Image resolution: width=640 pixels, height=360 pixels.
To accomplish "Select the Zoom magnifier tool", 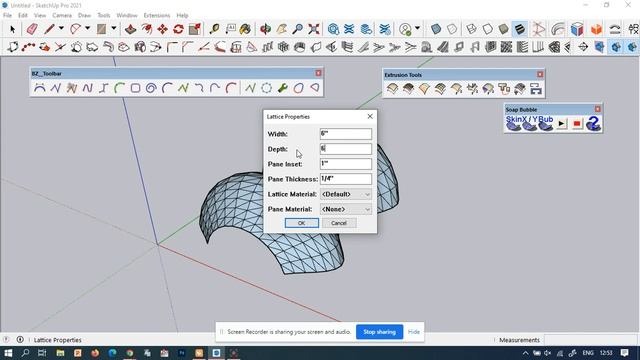I will 298,29.
